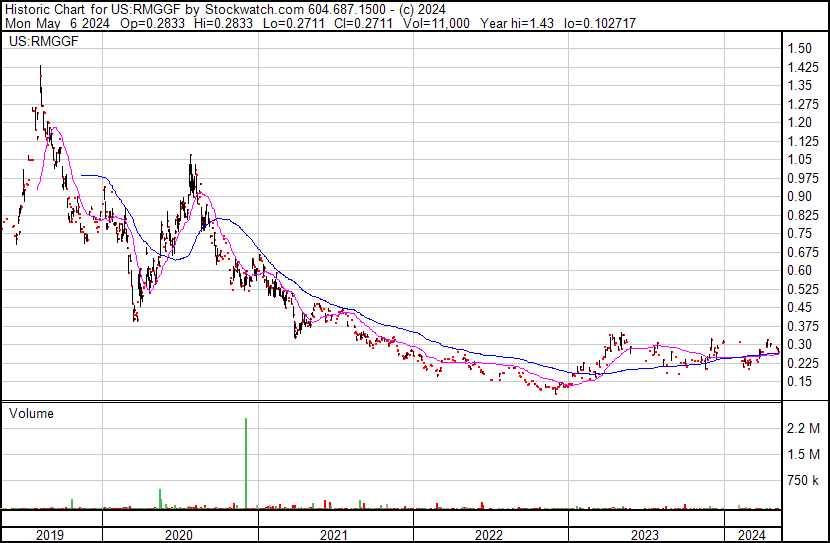
Task: Click the 1.425 price axis label
Action: tap(803, 67)
